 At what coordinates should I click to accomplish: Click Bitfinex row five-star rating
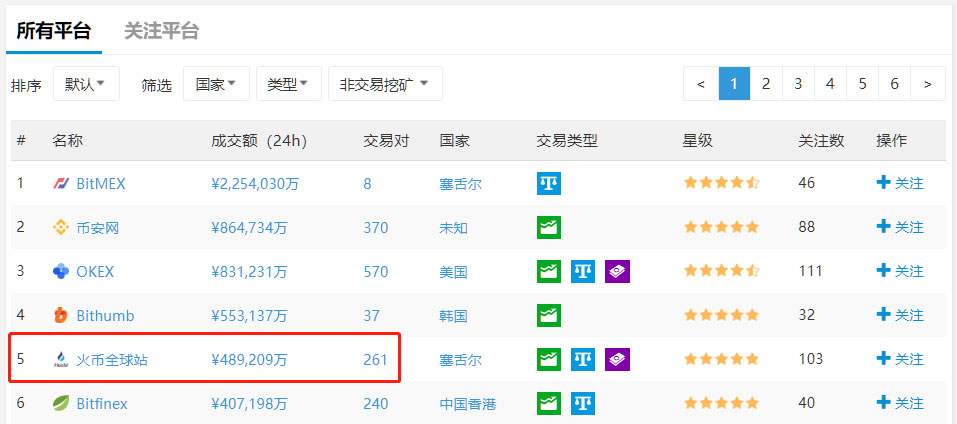pos(721,403)
